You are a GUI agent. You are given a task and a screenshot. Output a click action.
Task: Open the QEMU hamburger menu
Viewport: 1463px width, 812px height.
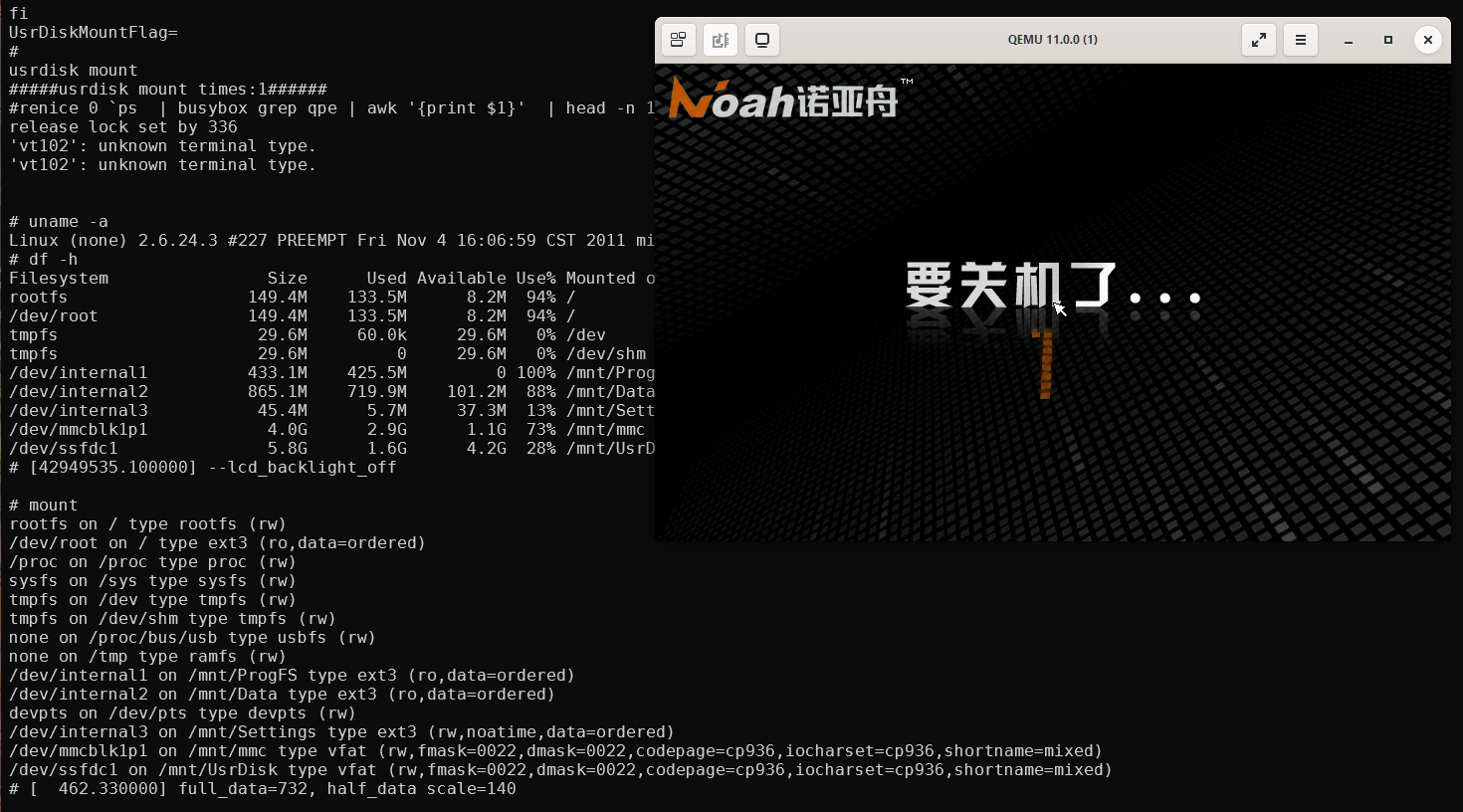pos(1301,40)
